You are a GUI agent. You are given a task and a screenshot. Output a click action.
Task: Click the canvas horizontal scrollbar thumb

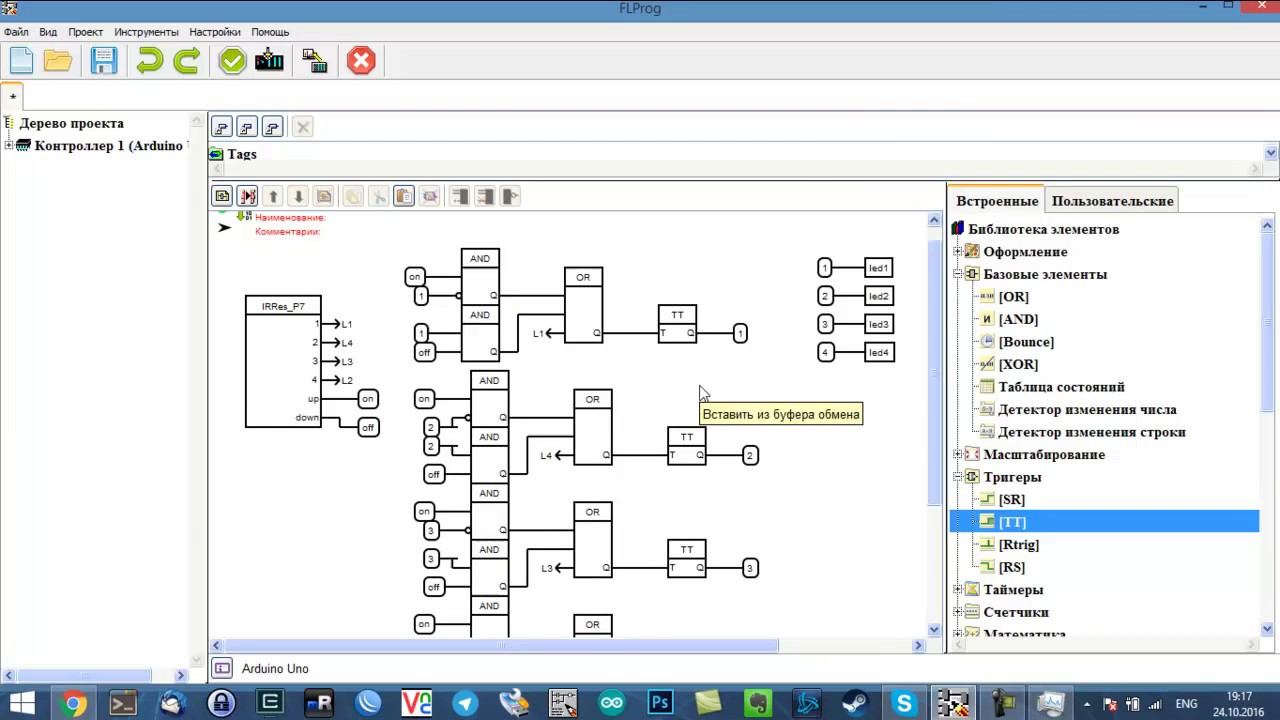tap(500, 646)
